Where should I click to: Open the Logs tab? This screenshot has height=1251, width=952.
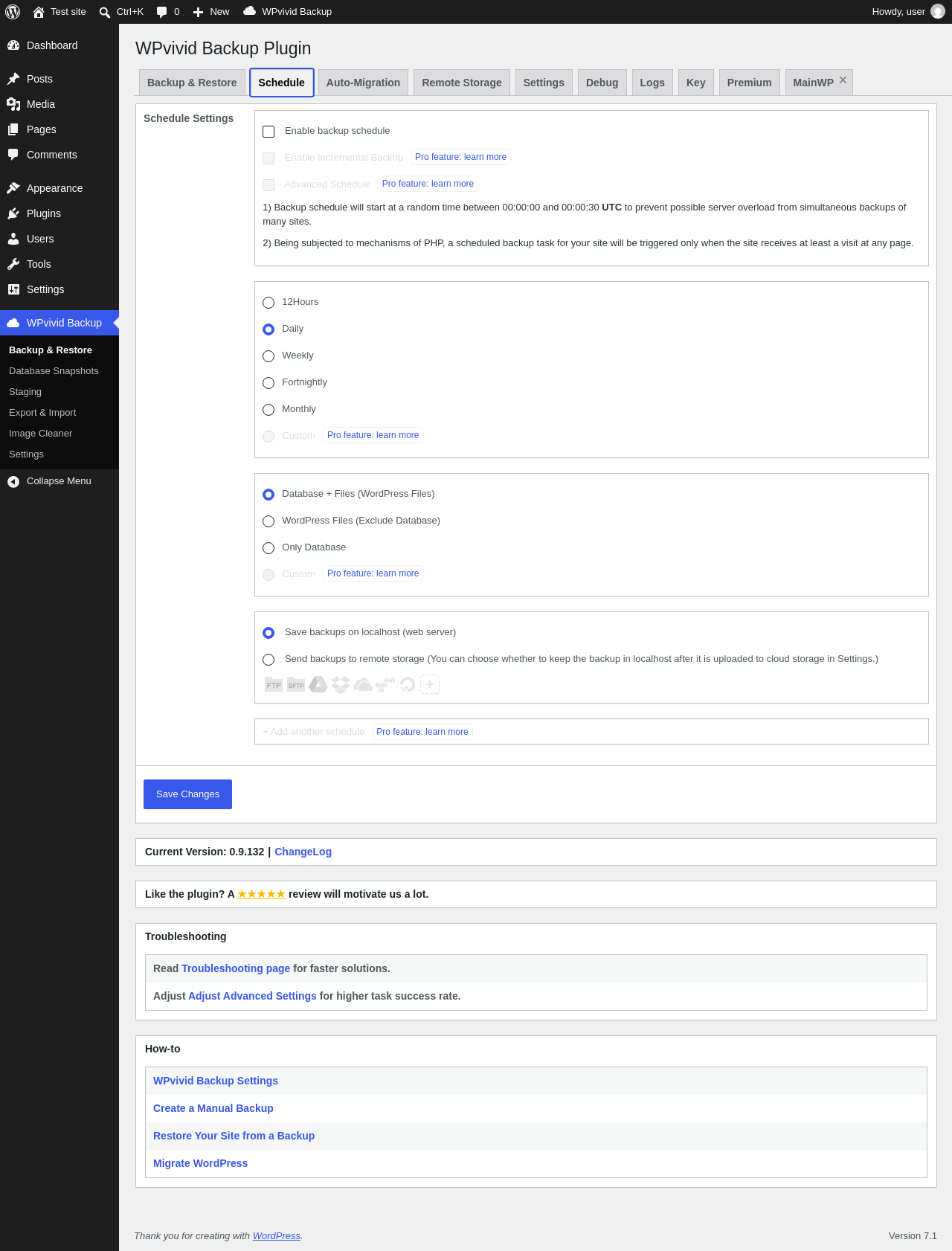[652, 83]
